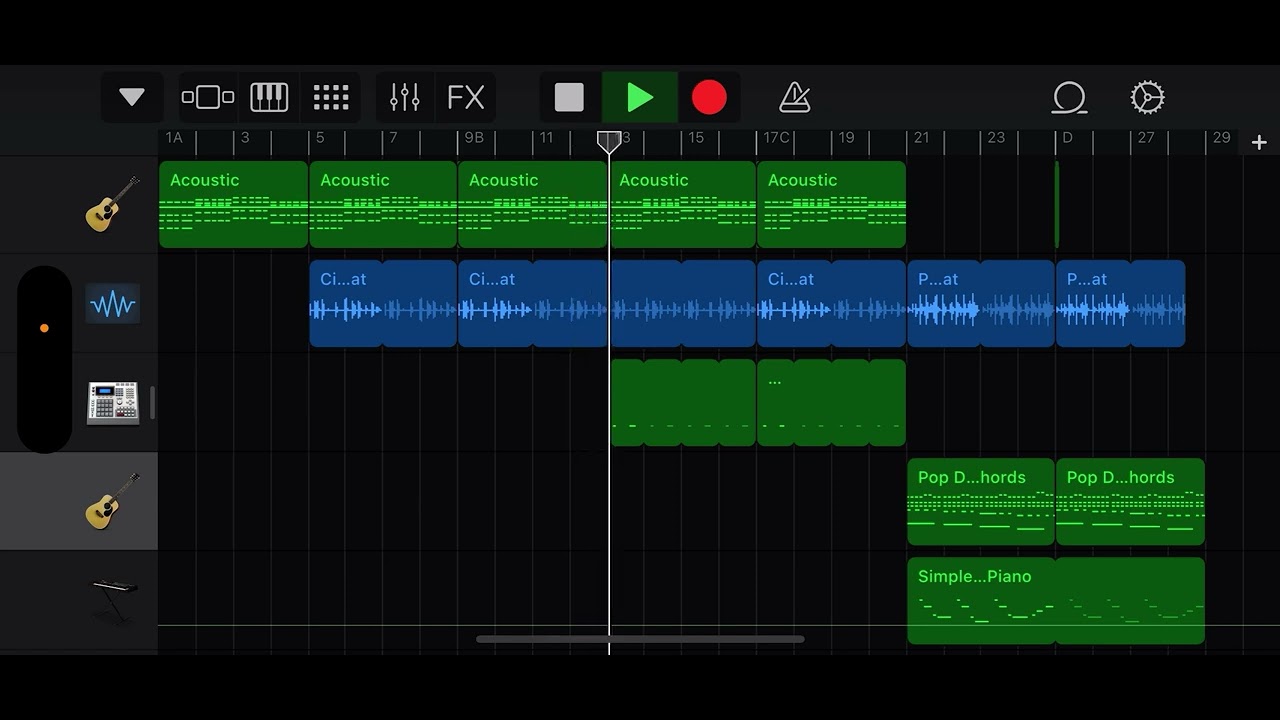Select the first Acoustic region at bar 1A
The image size is (1280, 720).
tap(233, 204)
